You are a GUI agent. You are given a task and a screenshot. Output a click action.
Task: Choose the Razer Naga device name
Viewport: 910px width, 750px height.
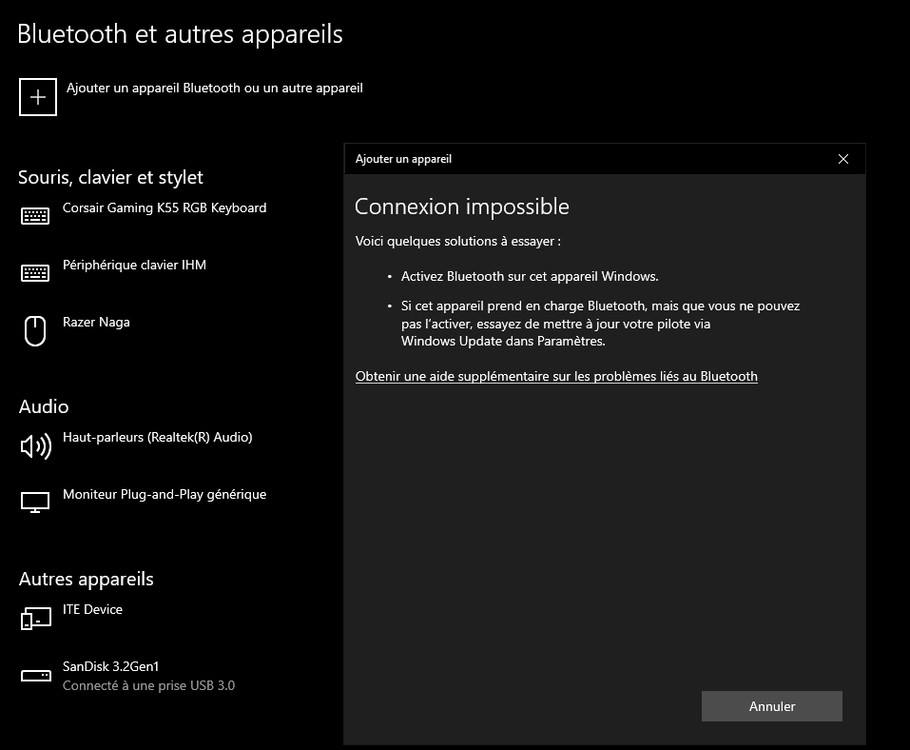(x=96, y=322)
